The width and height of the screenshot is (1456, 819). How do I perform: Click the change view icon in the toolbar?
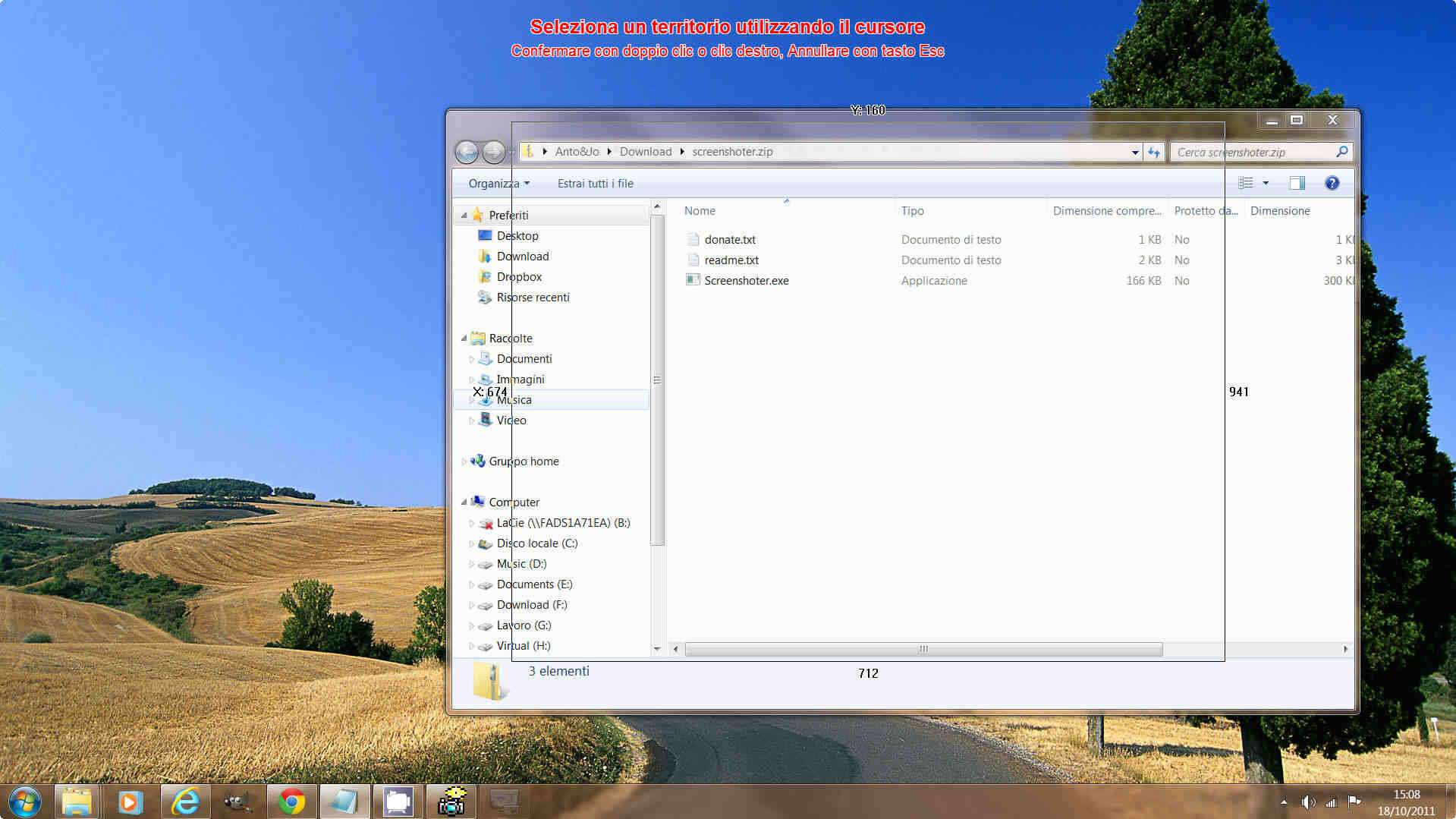pos(1246,183)
